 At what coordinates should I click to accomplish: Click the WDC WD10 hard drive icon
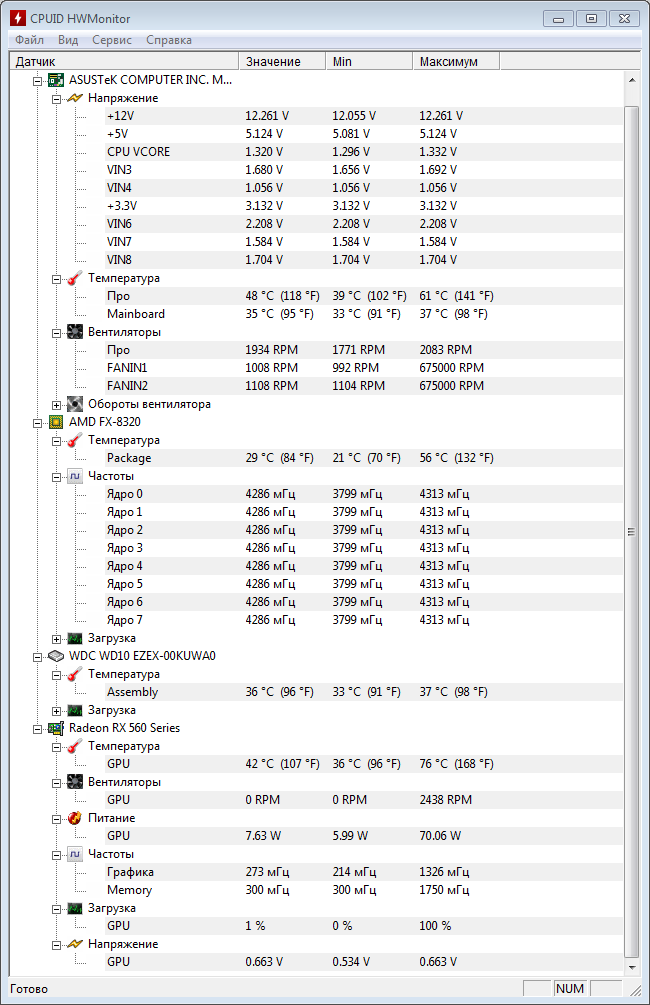(56, 656)
